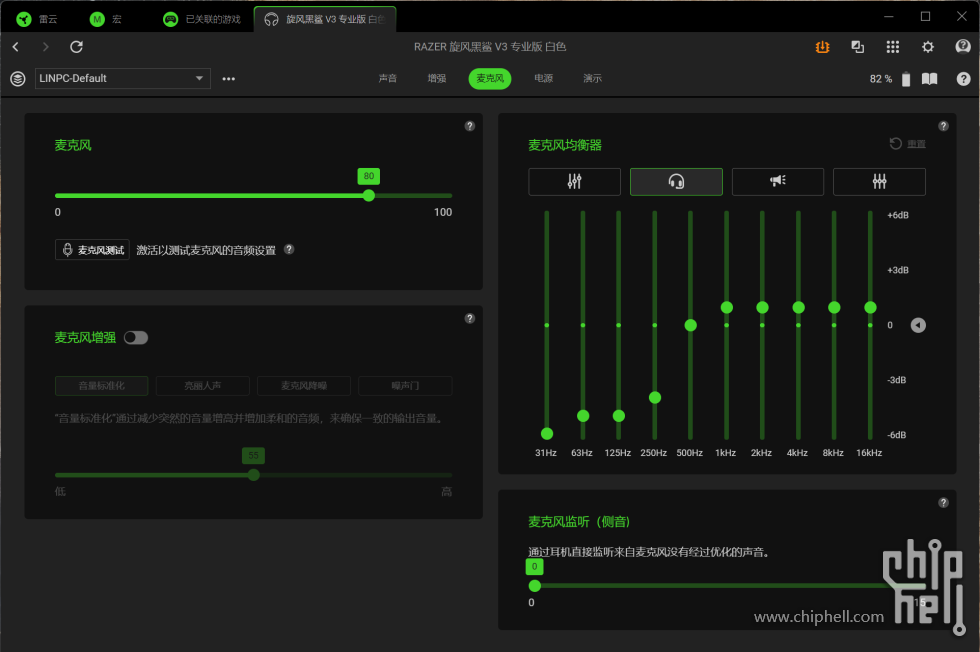Click the -6dB scale label

point(897,435)
